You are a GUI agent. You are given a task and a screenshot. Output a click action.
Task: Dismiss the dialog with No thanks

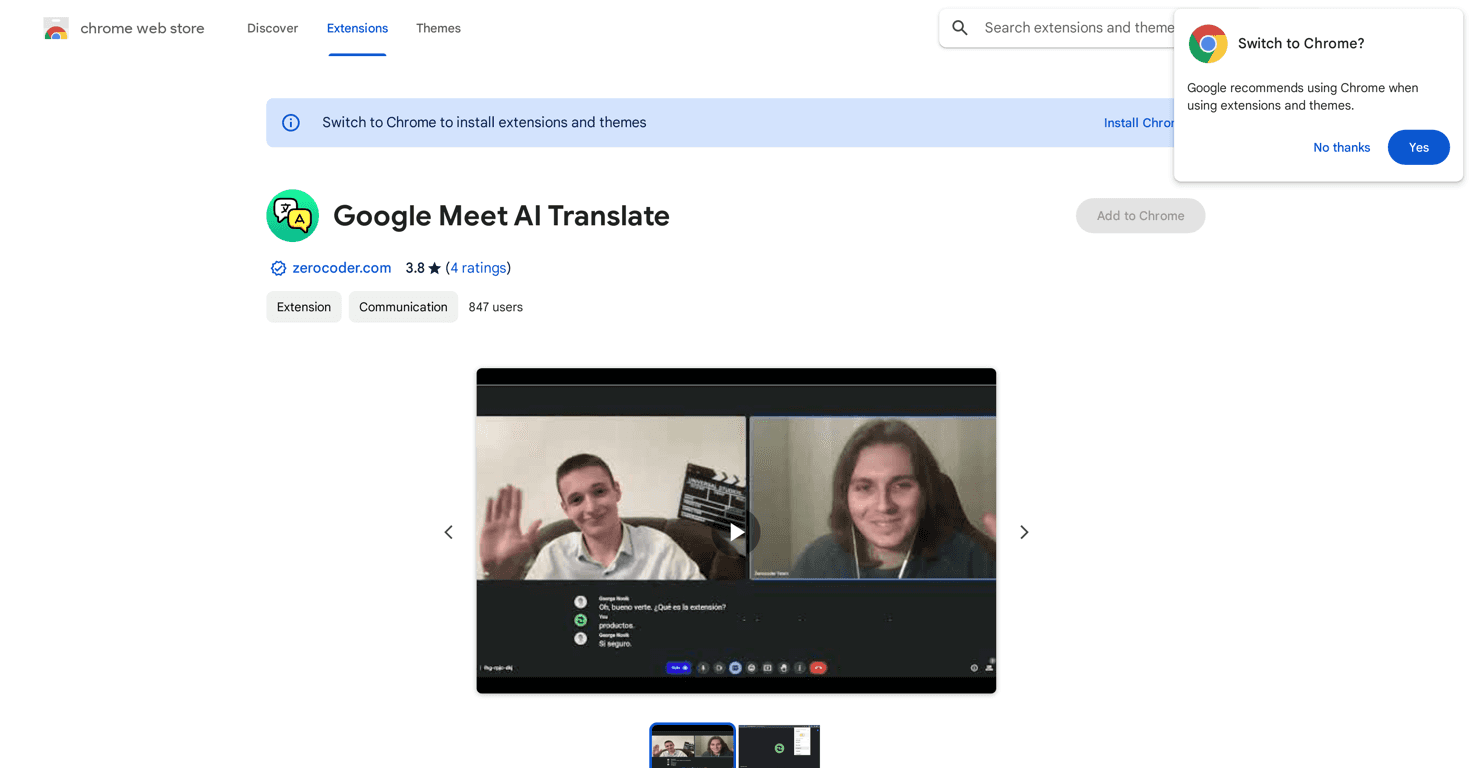coord(1341,147)
